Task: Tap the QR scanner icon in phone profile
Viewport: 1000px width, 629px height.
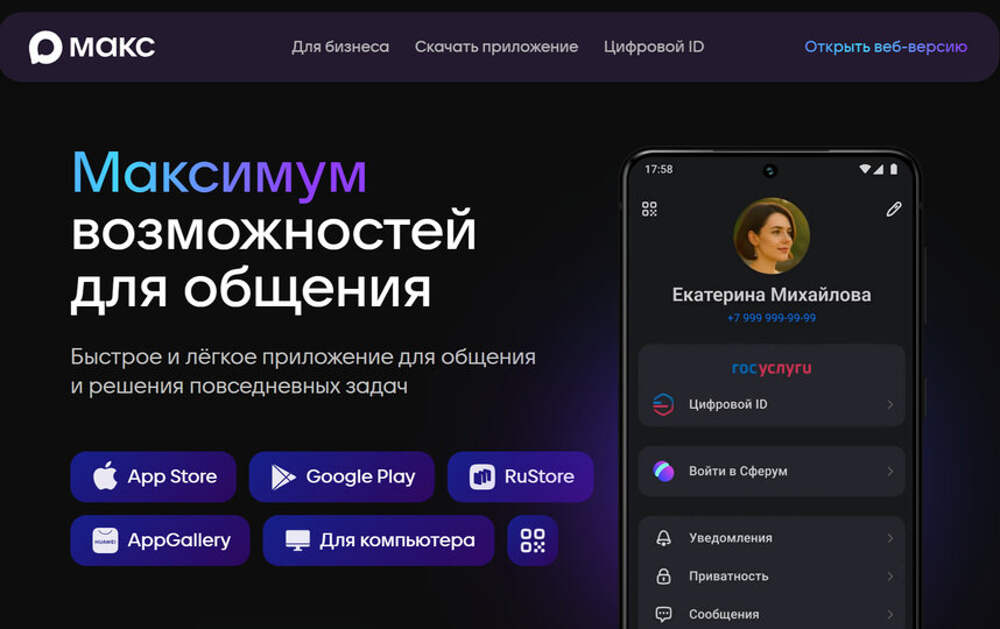Action: coord(650,209)
